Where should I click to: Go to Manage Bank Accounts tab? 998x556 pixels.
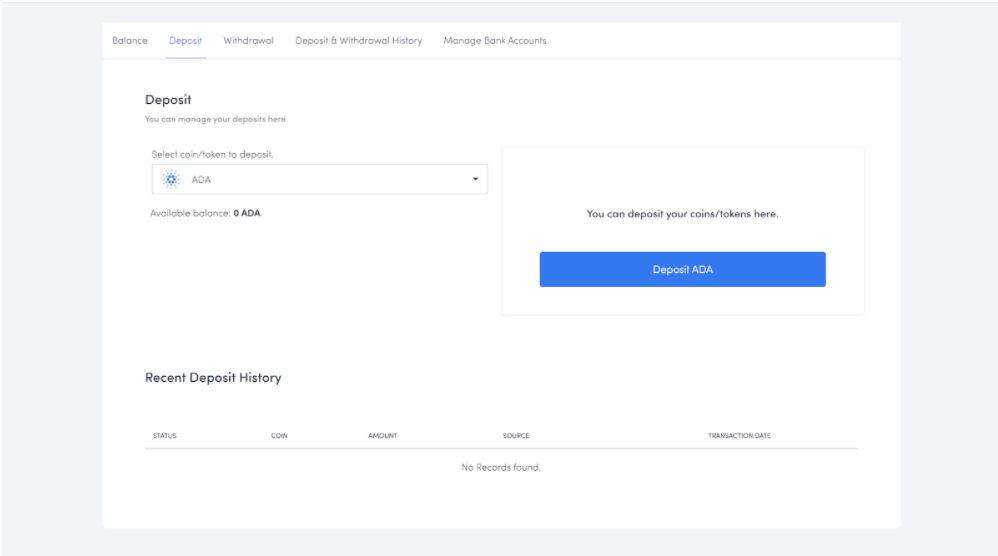494,41
